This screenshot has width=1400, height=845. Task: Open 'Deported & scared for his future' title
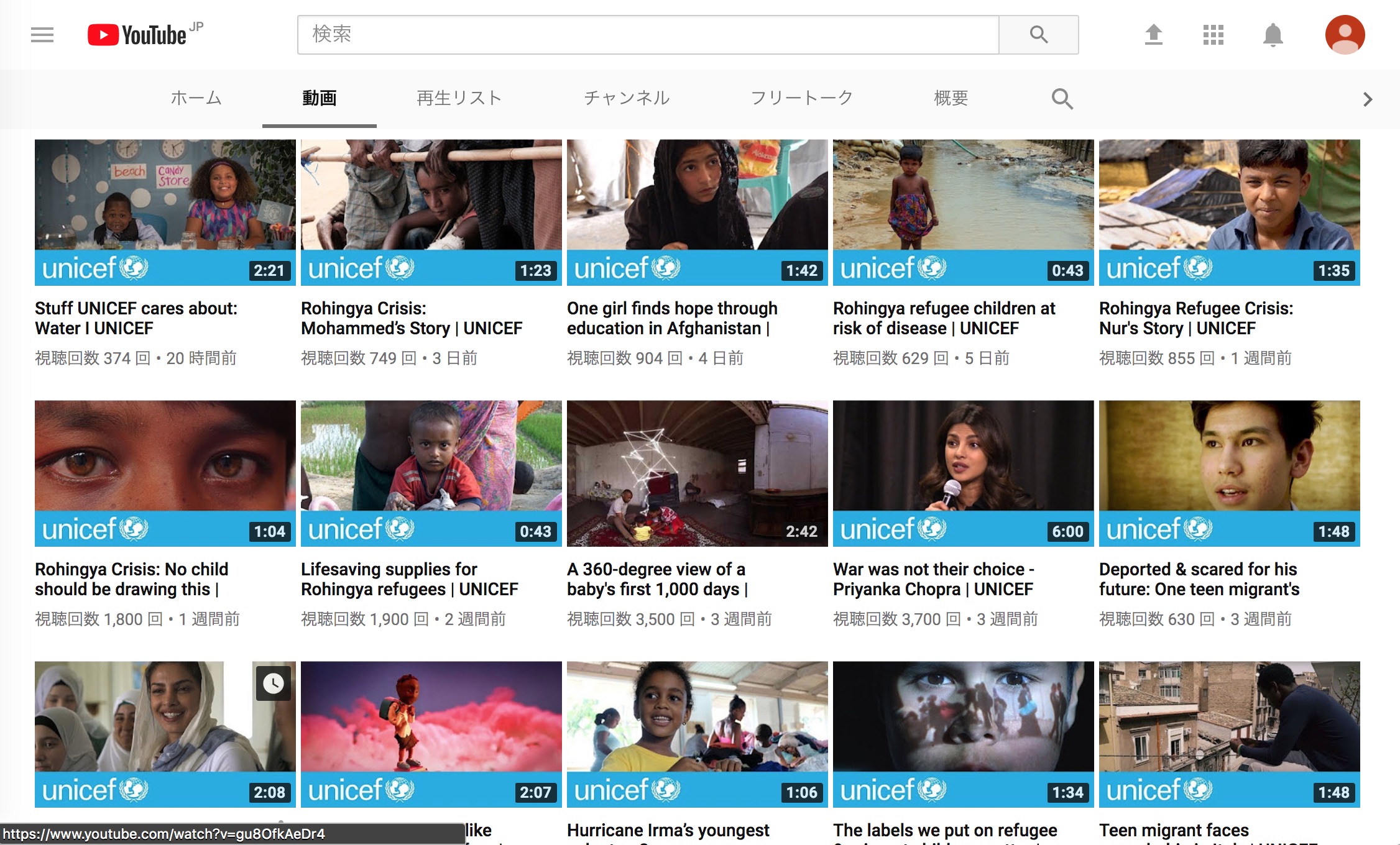1199,579
